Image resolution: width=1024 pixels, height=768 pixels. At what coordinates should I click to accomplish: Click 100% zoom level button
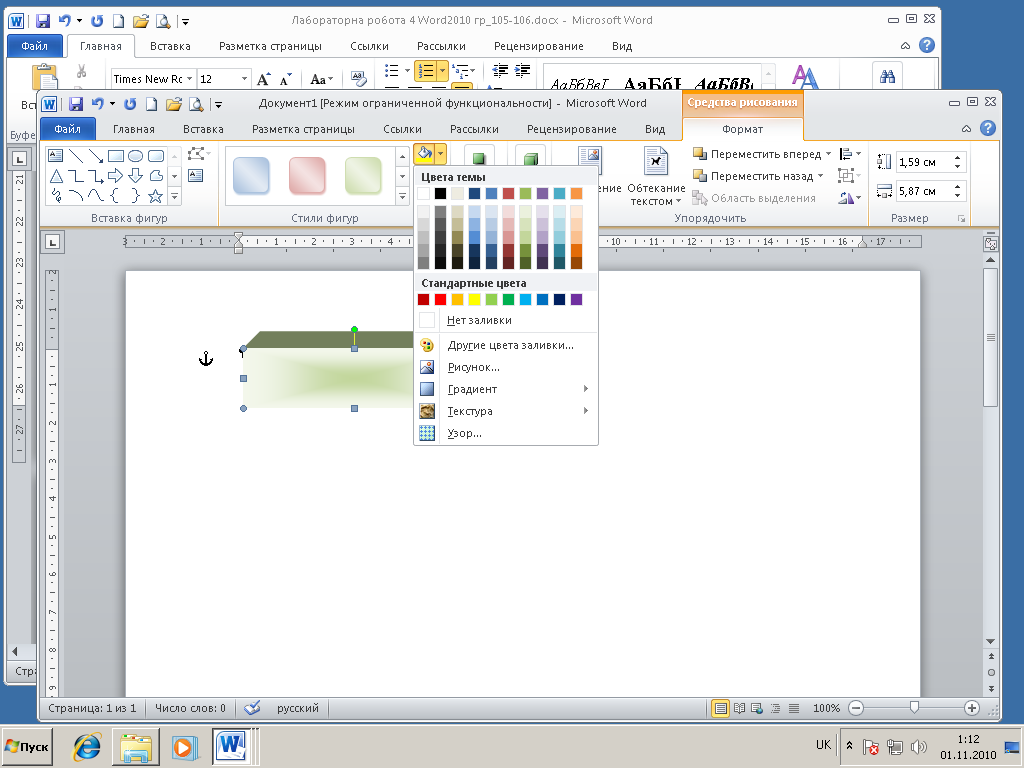[826, 708]
